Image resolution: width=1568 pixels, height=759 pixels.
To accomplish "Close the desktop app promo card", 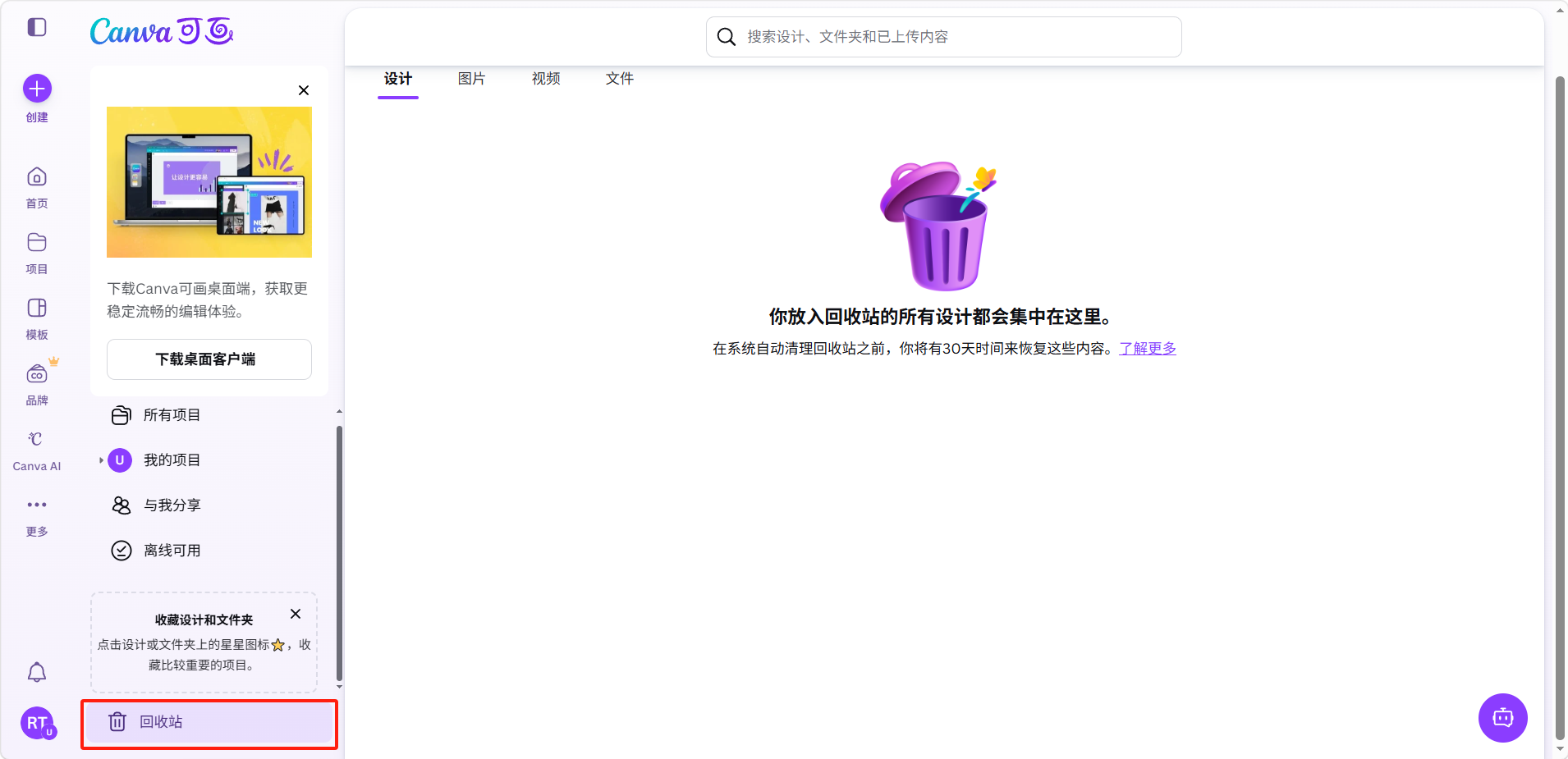I will point(304,90).
